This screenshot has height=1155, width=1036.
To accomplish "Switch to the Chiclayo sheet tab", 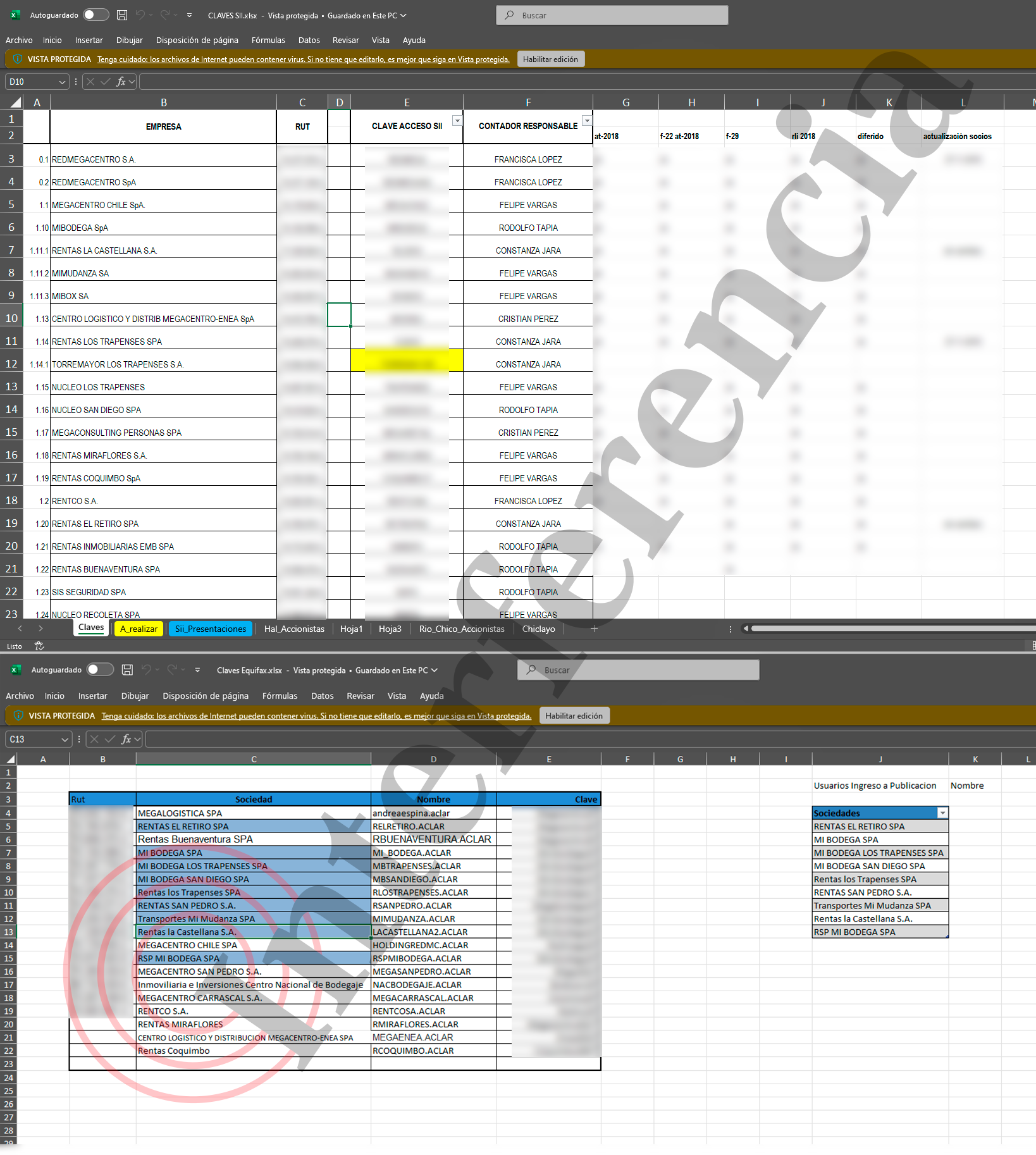I will 538,629.
